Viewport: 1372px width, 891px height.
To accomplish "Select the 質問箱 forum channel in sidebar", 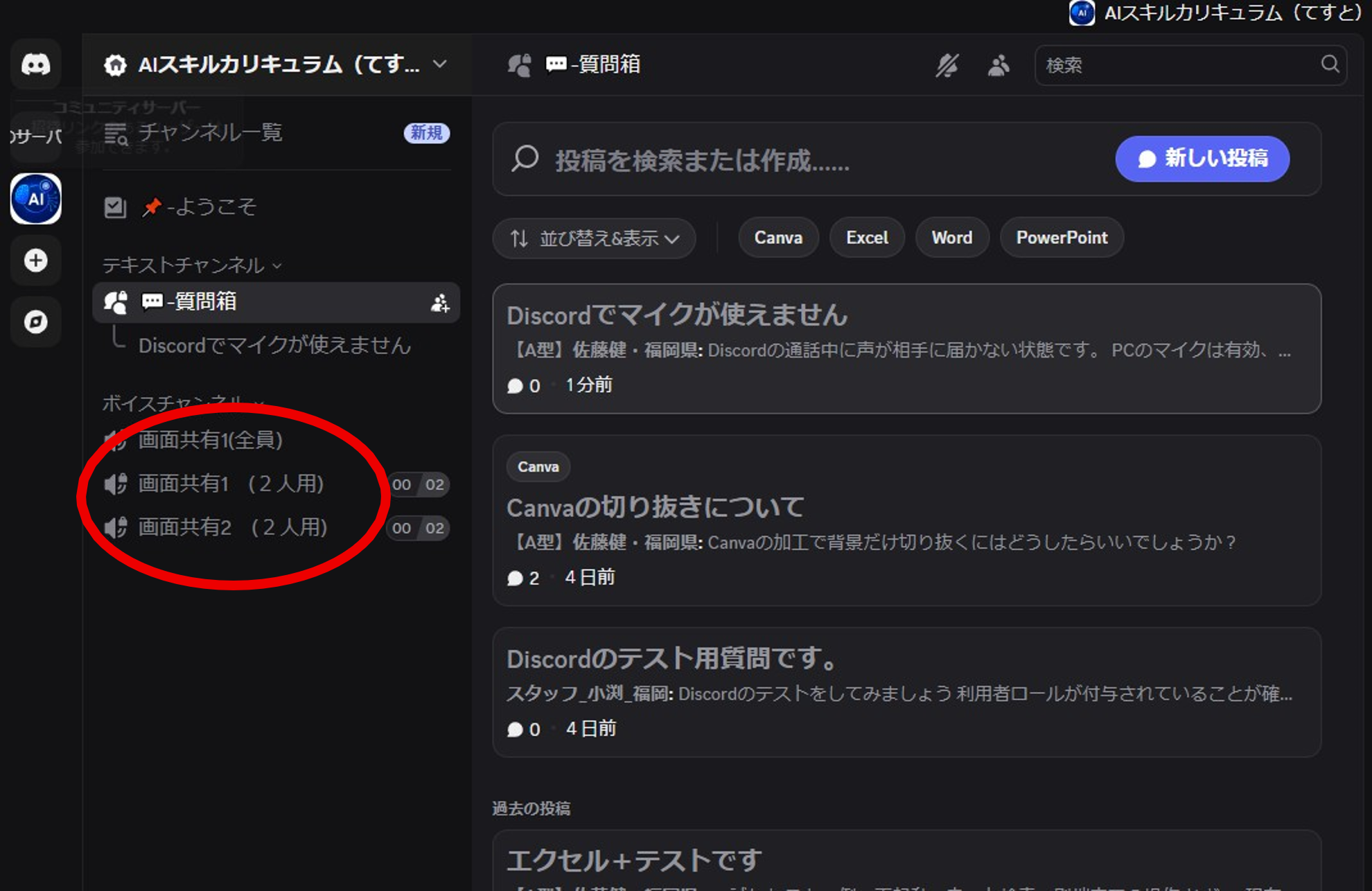I will tap(276, 302).
